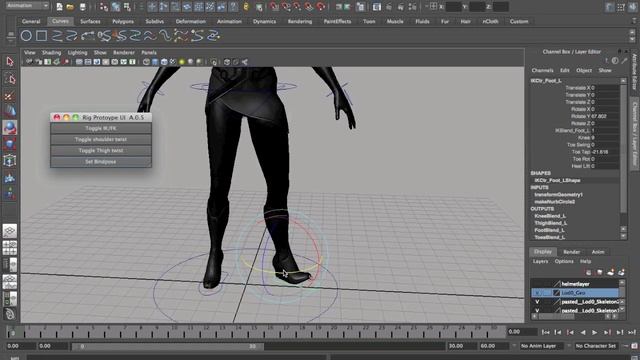Toggle auto keyframe button at bottom right
The image size is (640, 360).
click(x=635, y=346)
